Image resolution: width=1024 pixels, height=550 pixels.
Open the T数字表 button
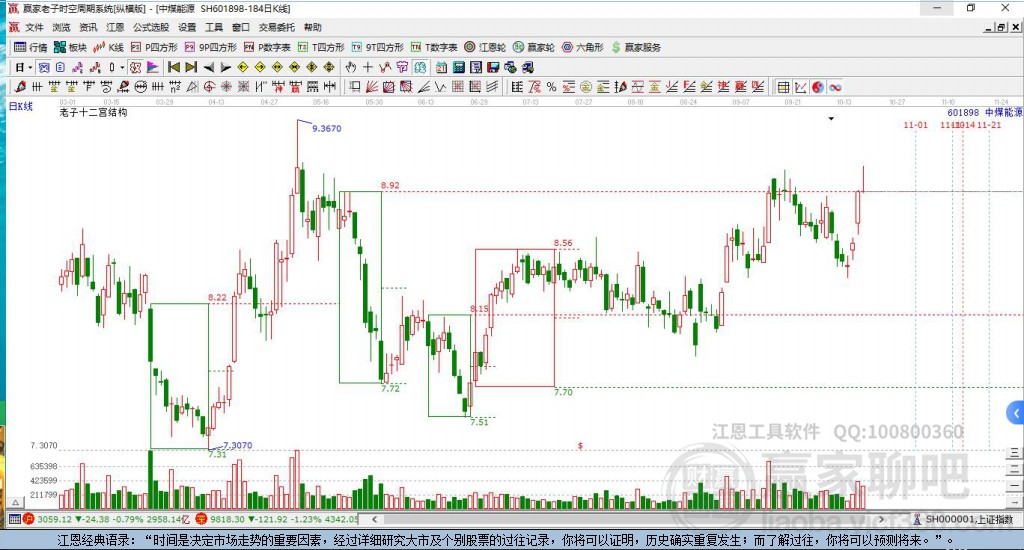(434, 47)
